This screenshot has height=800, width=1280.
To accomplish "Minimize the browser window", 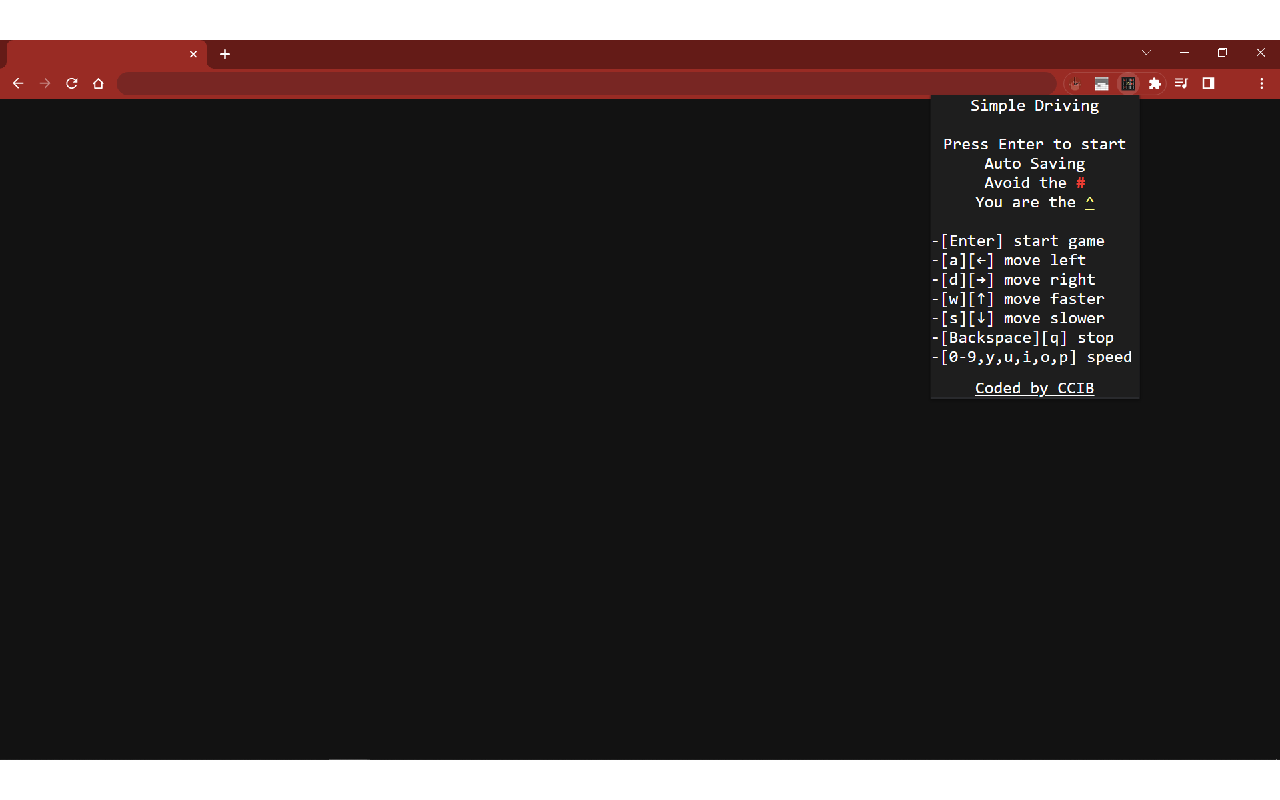I will coord(1184,53).
